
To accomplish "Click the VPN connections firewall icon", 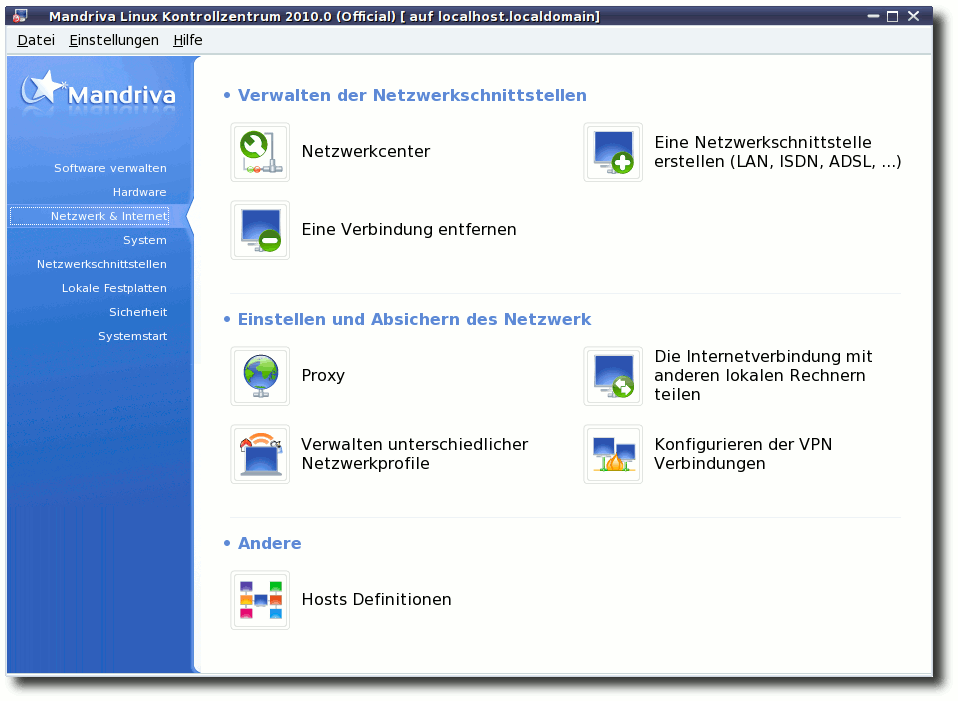I will click(613, 454).
